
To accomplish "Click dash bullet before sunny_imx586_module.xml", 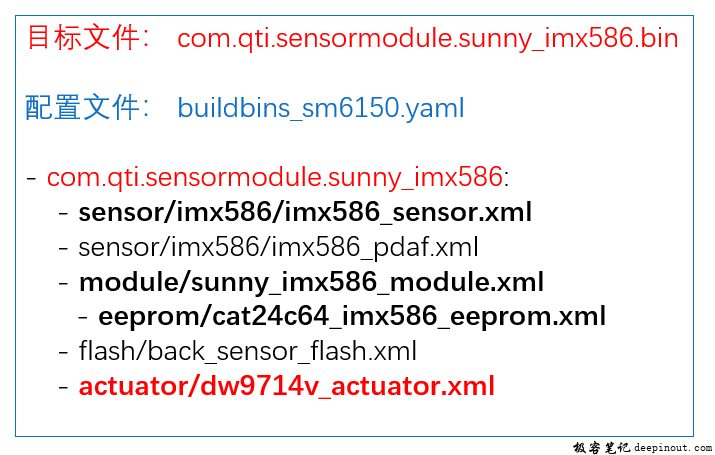I will pos(63,283).
